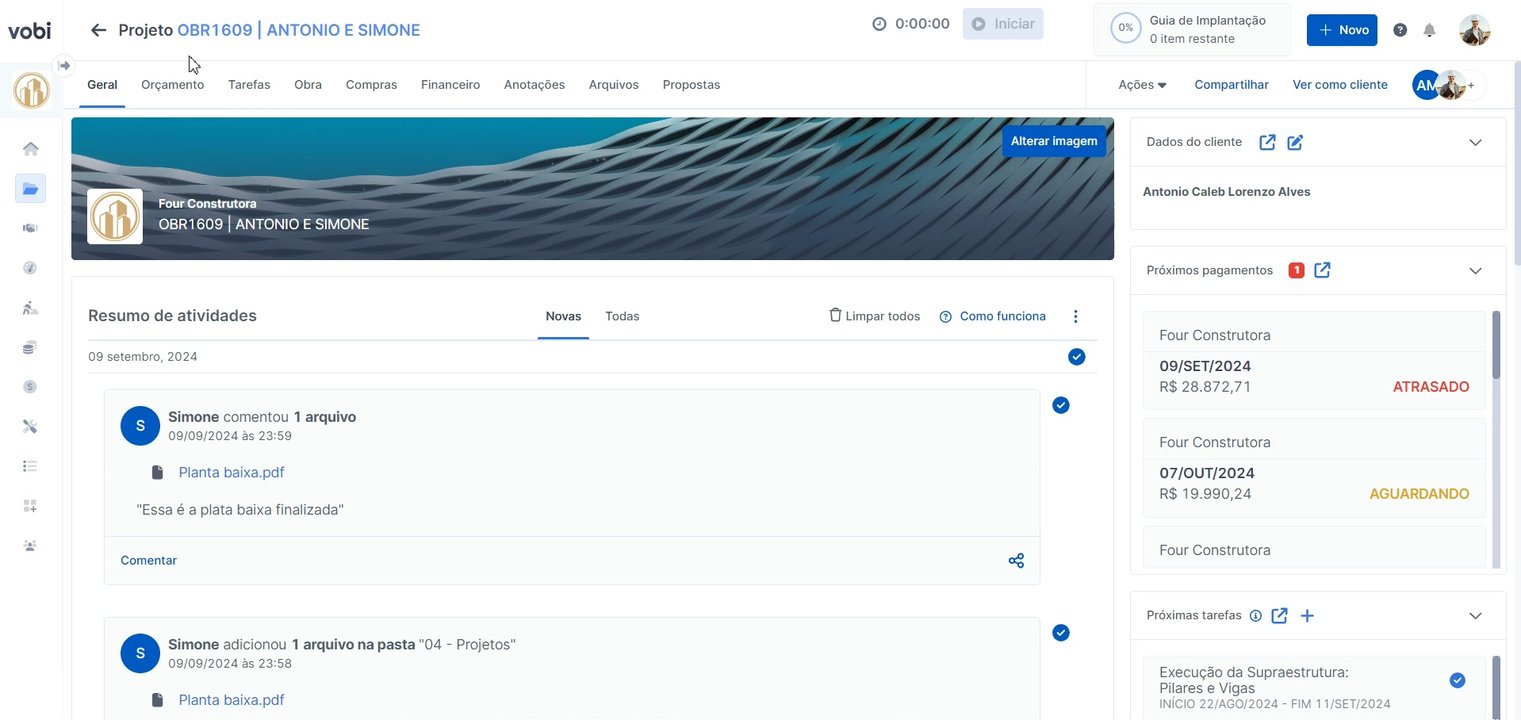Collapse the Dados do cliente panel
Screen dimensions: 1521x720
click(x=1475, y=142)
